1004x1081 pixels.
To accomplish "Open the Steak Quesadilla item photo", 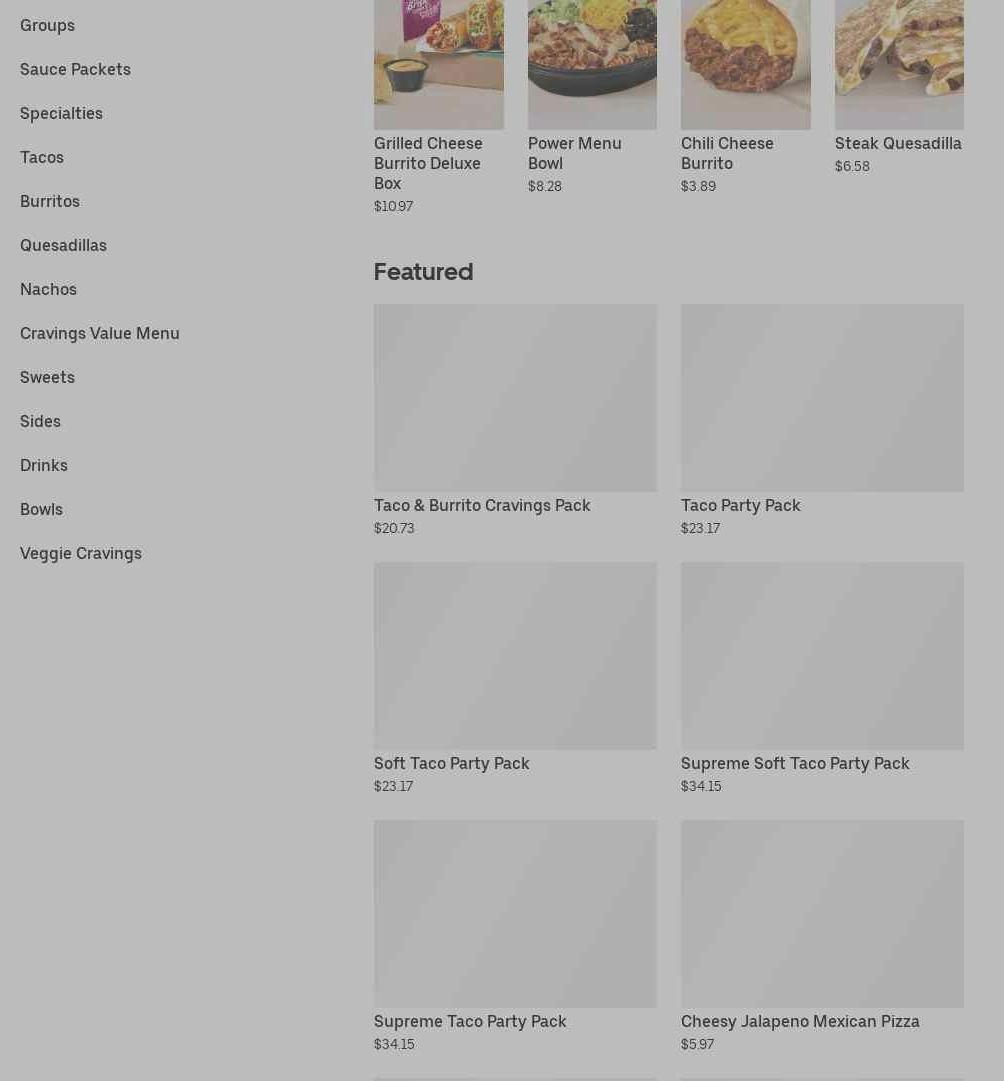I will click(x=899, y=65).
